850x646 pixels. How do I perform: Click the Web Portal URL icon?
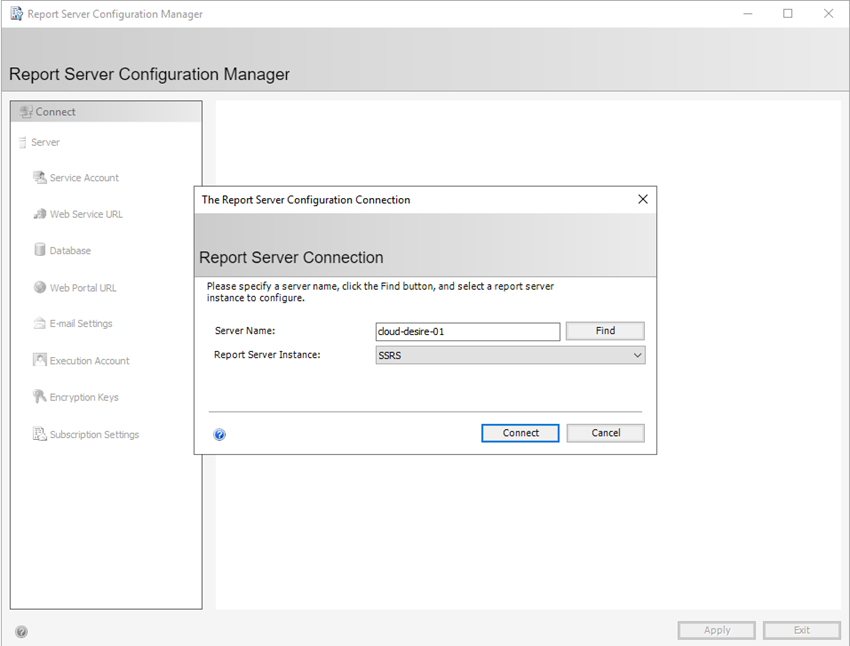click(40, 287)
